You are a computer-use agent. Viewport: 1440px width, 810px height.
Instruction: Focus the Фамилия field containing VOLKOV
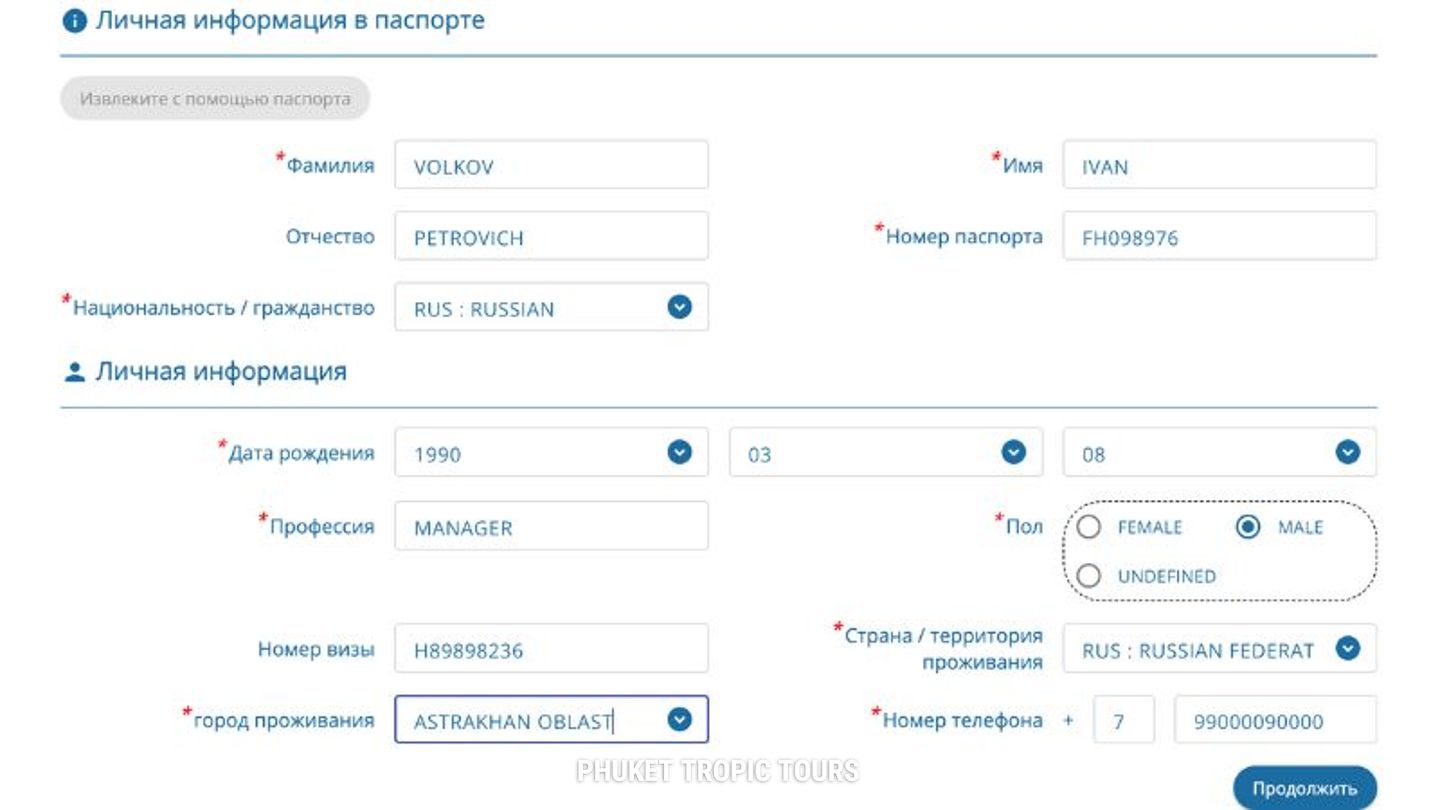coord(551,166)
